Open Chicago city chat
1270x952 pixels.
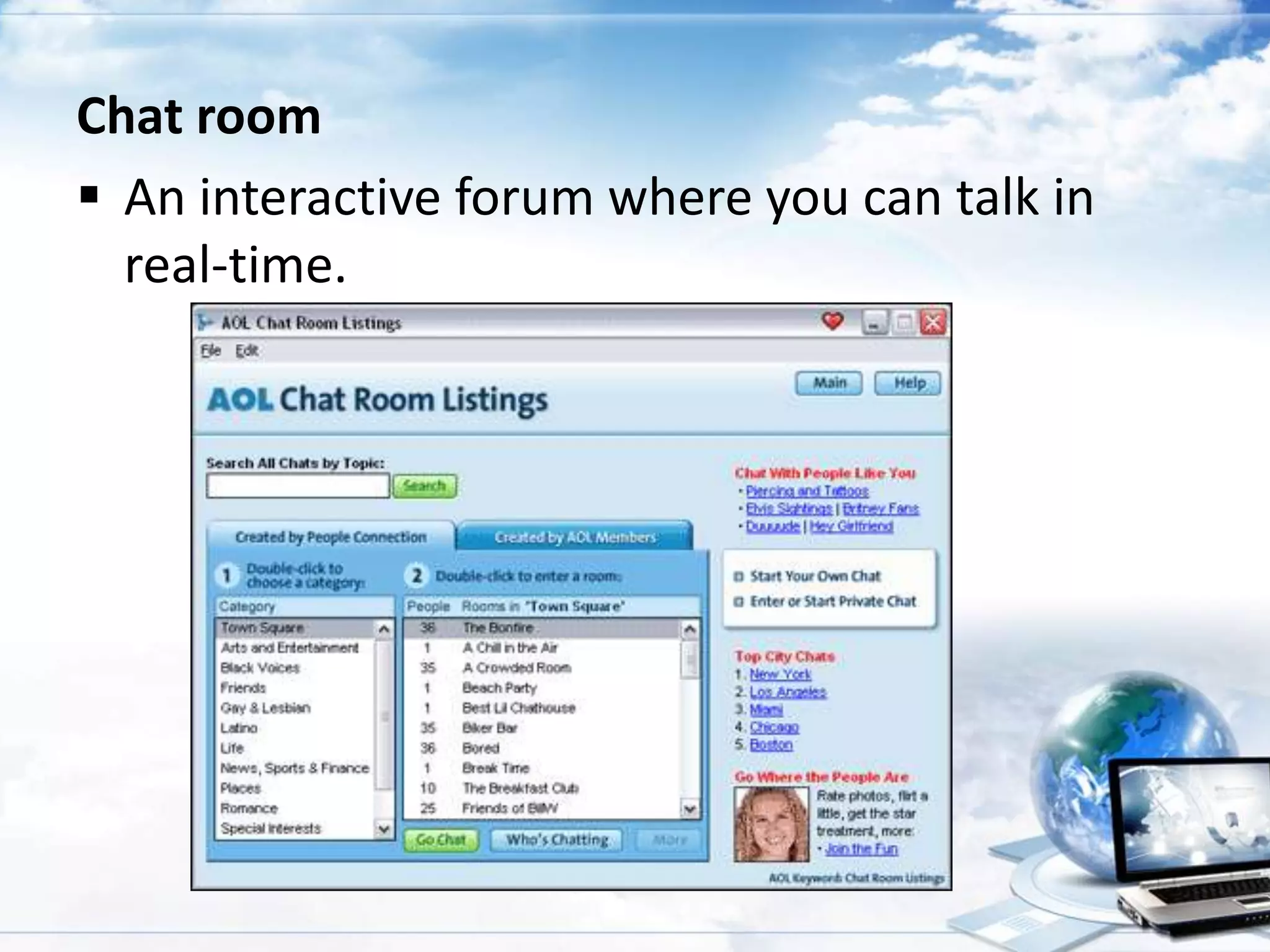coord(774,727)
